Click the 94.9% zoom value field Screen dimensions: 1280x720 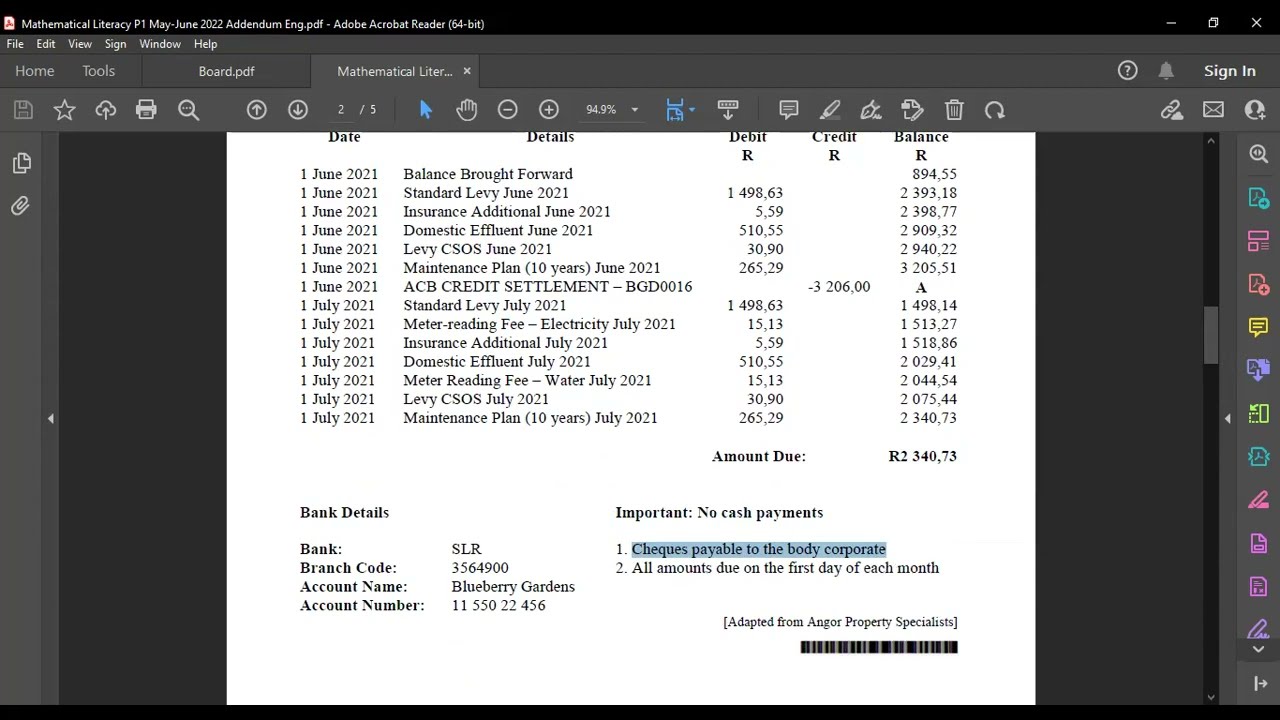click(x=601, y=110)
